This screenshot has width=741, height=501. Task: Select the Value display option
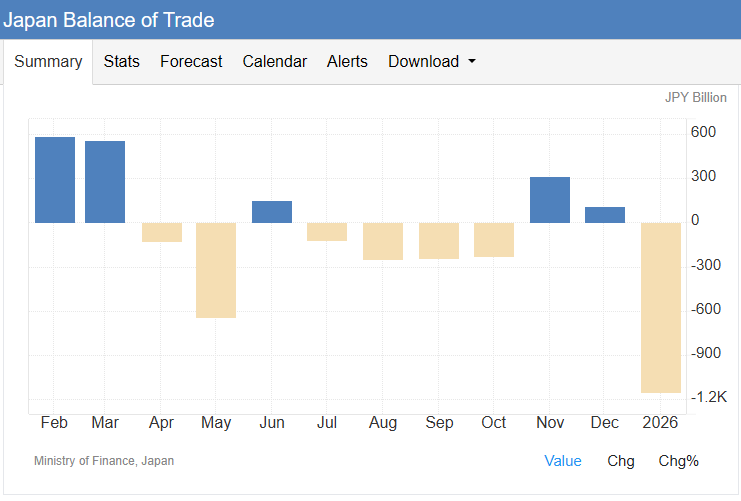[x=562, y=461]
